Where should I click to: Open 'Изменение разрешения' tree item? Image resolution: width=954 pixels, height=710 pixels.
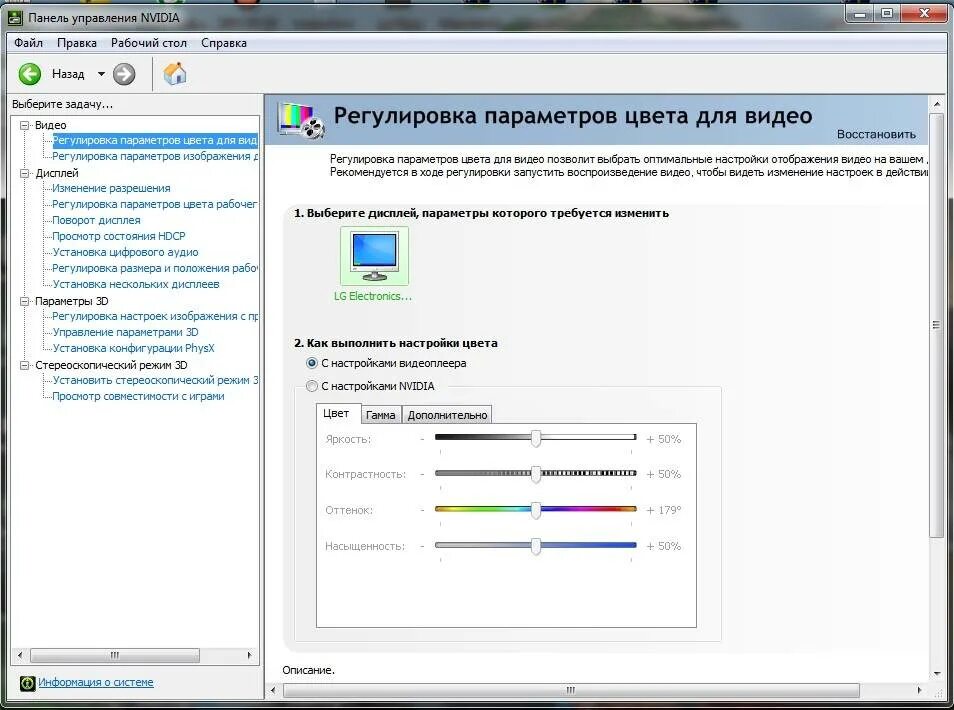tap(111, 189)
